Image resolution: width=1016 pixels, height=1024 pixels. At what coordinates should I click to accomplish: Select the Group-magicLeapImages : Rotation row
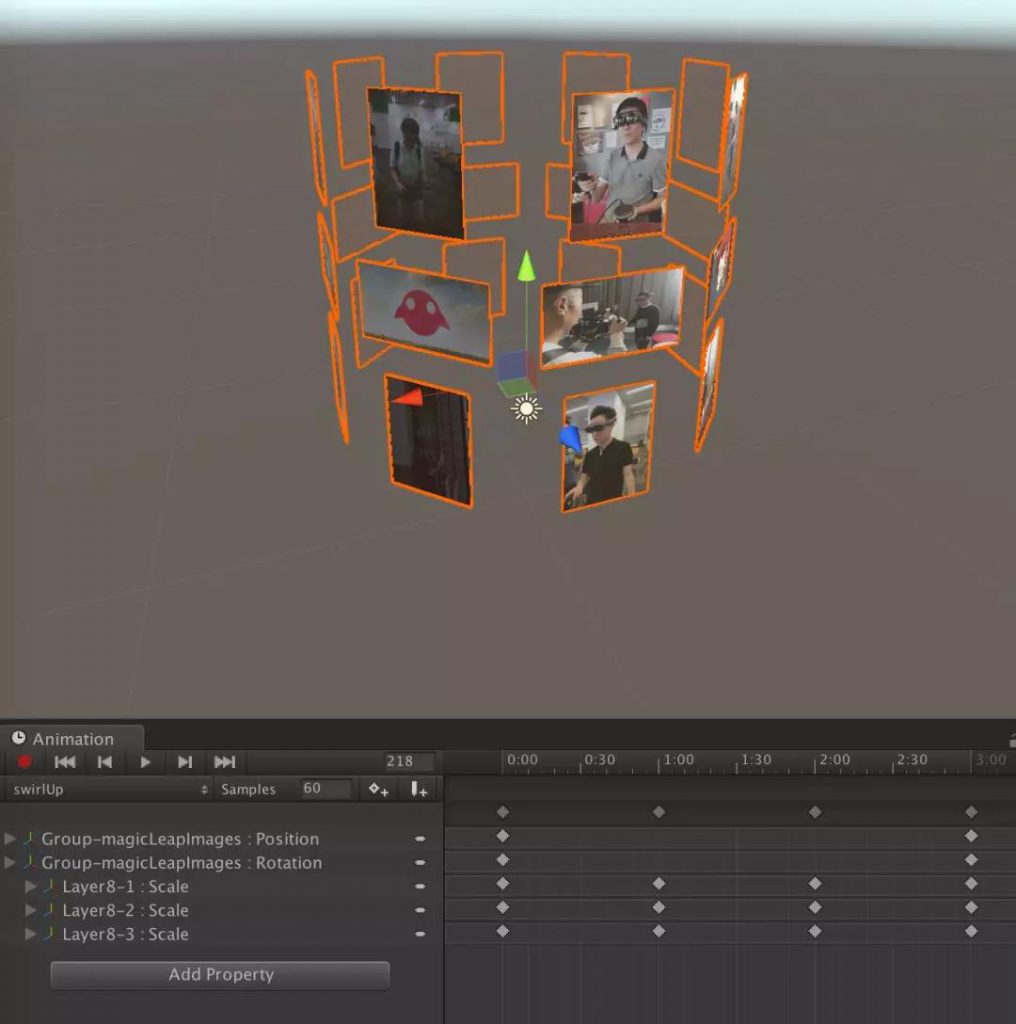click(221, 863)
